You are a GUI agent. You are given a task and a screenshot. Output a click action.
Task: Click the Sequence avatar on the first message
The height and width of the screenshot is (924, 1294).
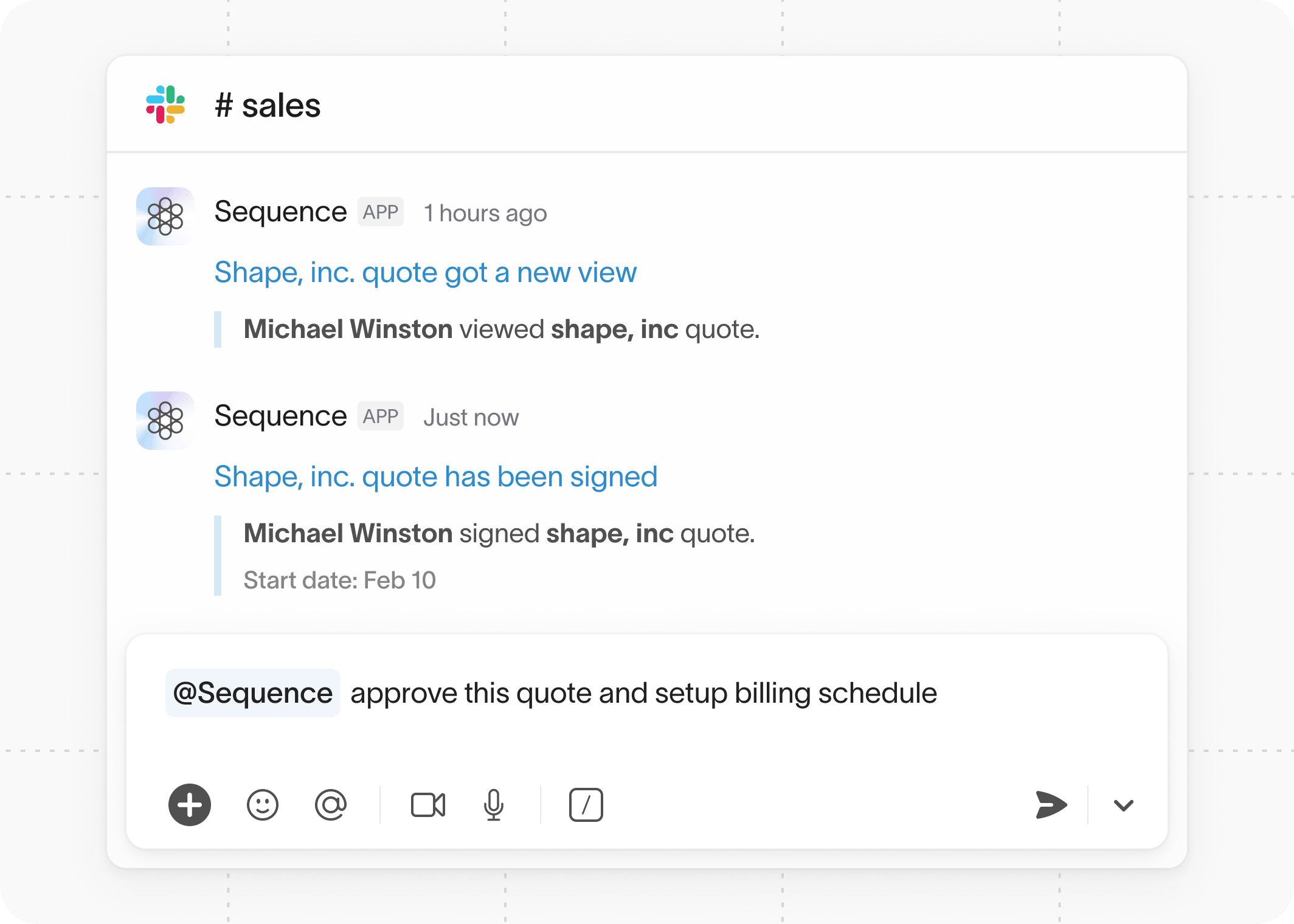click(164, 216)
